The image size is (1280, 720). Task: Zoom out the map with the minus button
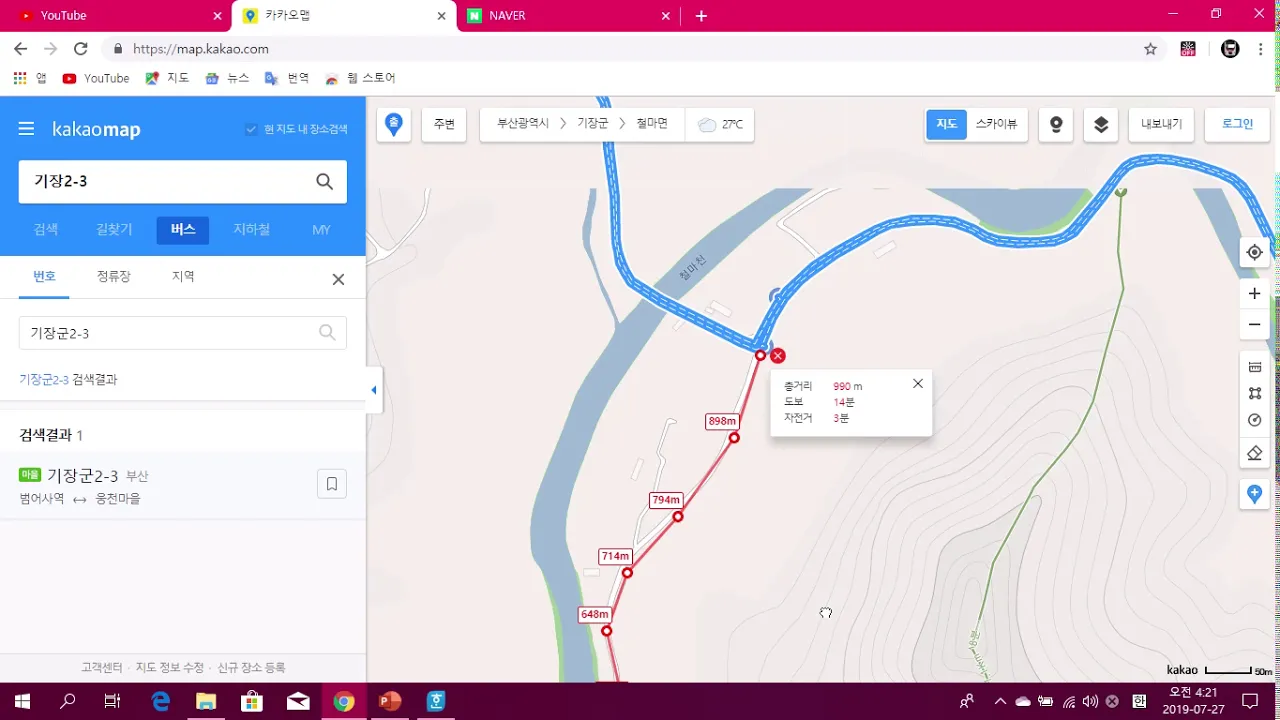(x=1254, y=325)
